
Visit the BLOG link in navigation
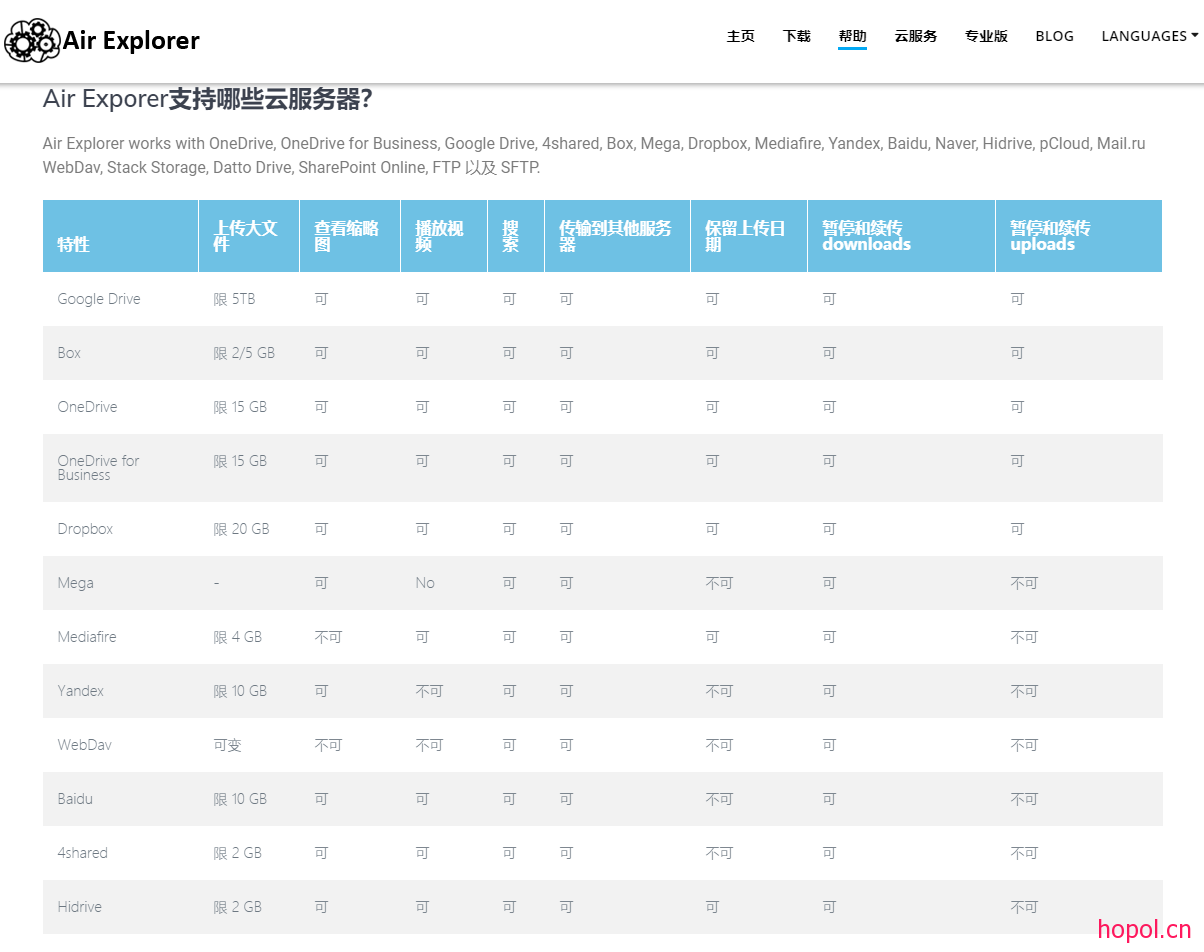point(1055,36)
